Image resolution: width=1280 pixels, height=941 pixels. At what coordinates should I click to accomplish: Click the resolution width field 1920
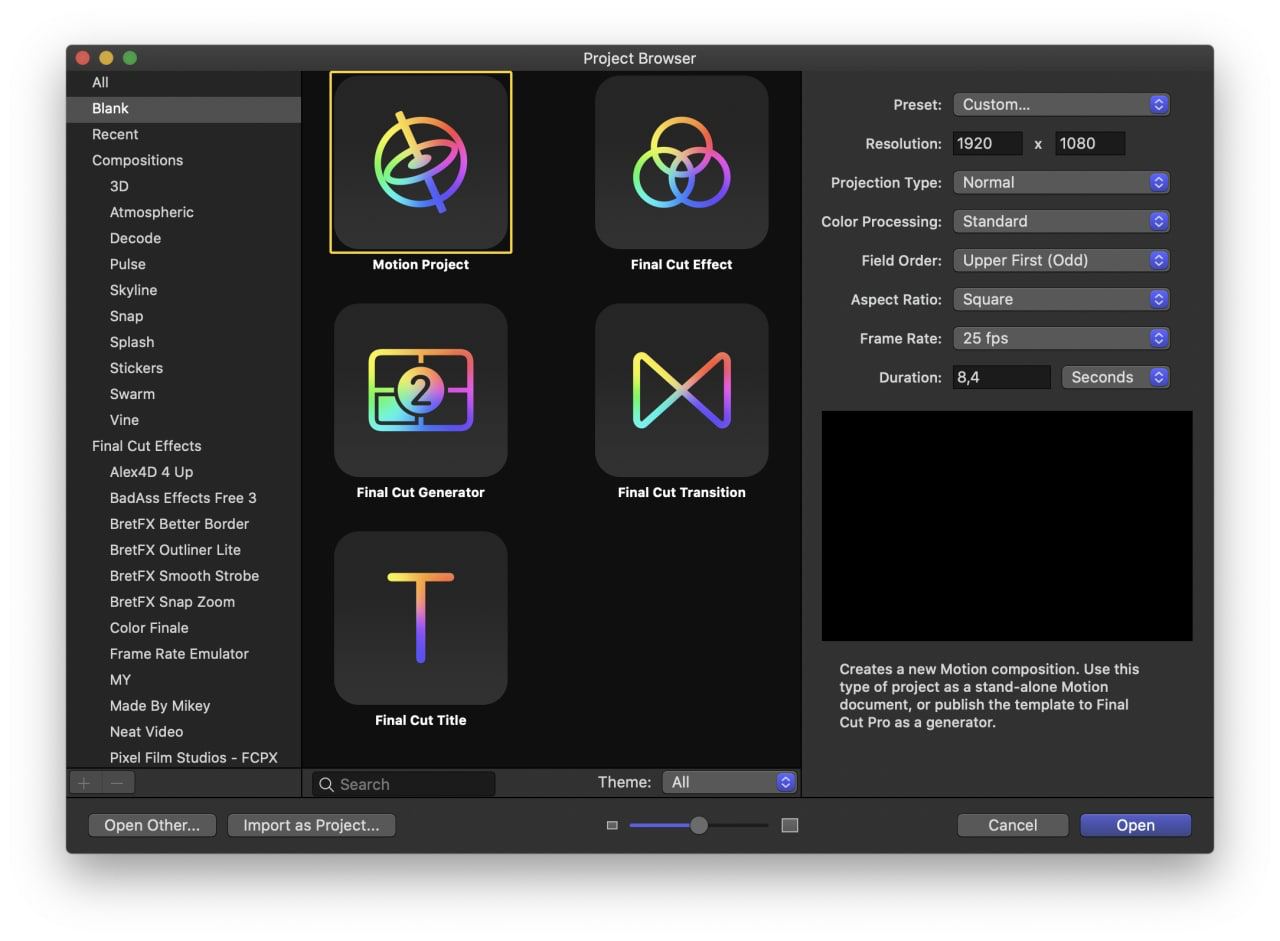click(987, 143)
